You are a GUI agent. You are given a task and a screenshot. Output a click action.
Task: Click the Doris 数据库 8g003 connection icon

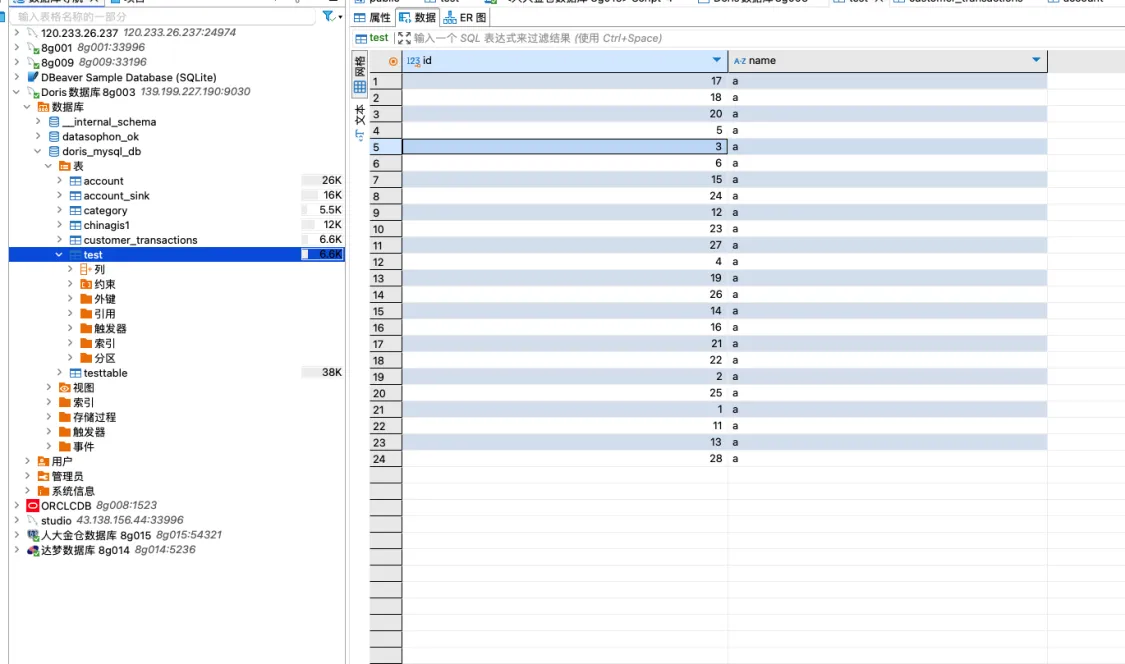[x=32, y=92]
